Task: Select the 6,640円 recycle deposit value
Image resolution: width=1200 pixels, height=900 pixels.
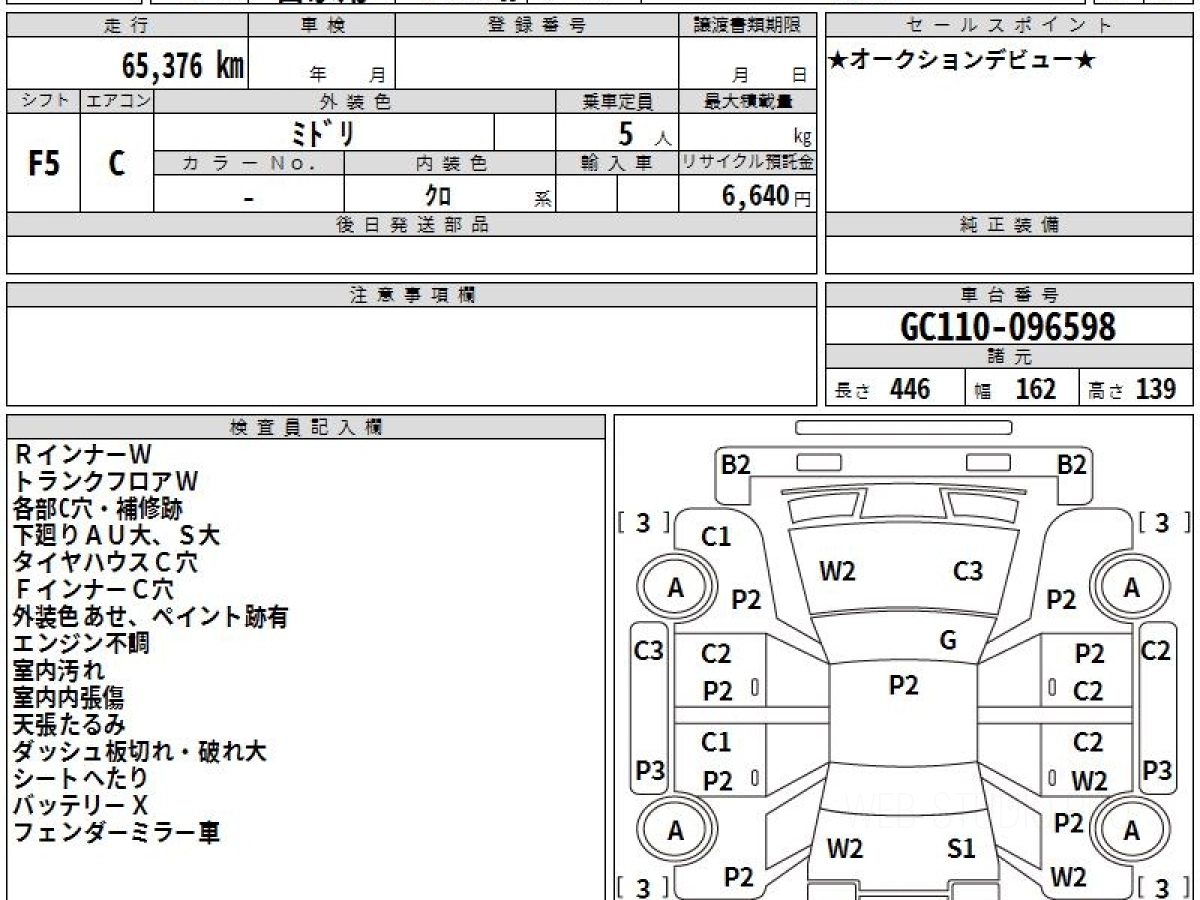Action: pyautogui.click(x=766, y=196)
